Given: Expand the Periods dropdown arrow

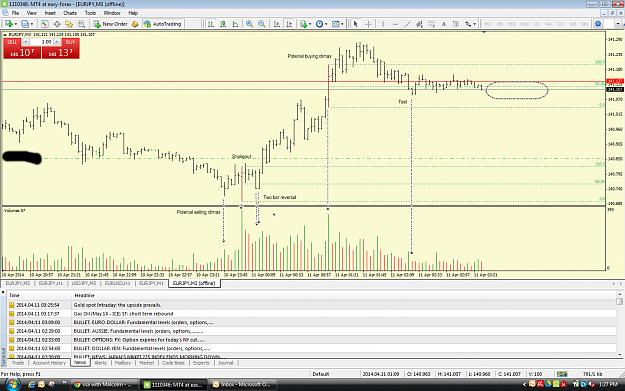Looking at the screenshot, I should pos(326,24).
